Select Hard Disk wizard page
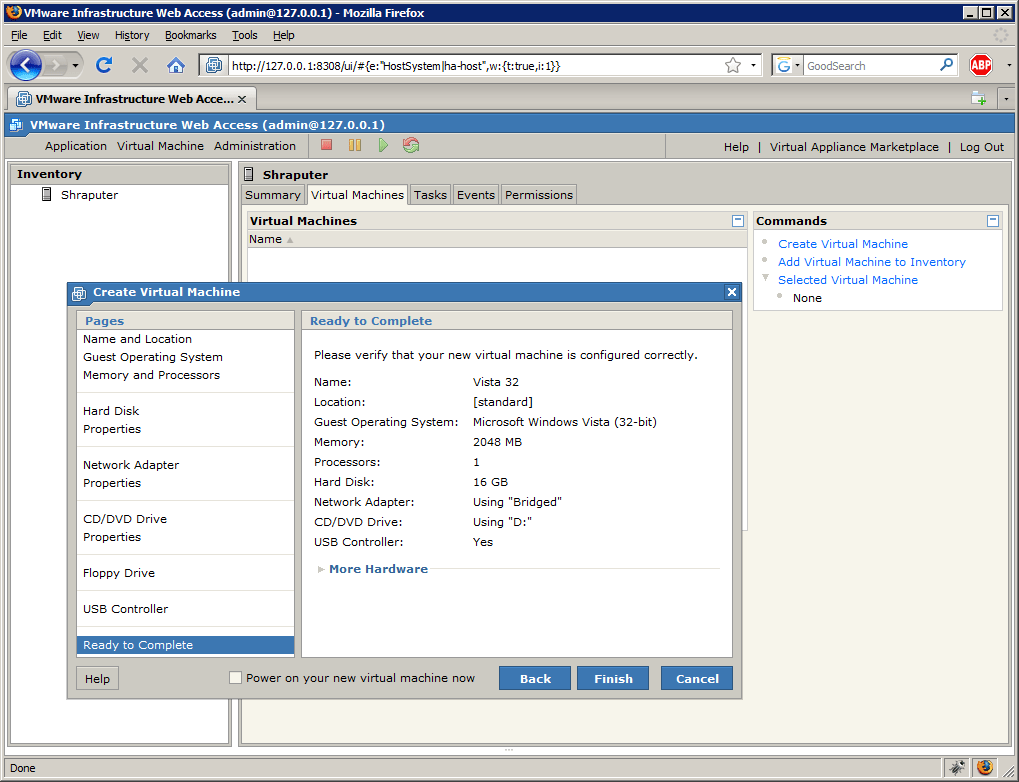The image size is (1019, 782). (111, 411)
